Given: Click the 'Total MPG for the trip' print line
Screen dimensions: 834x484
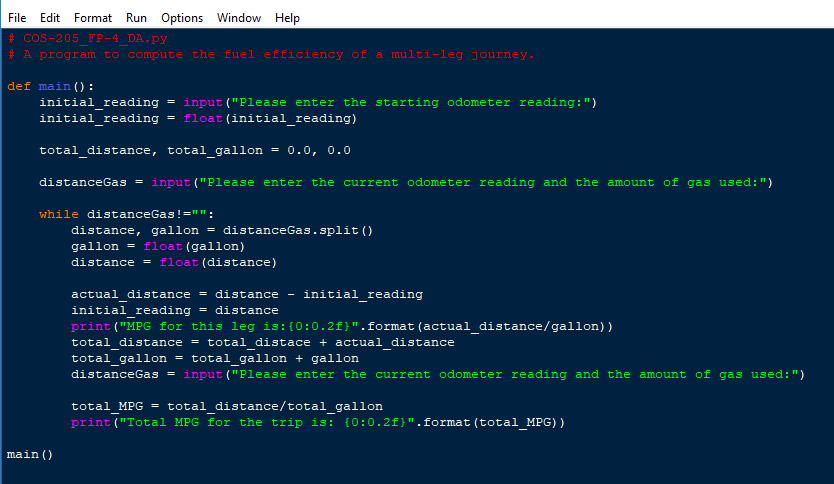Looking at the screenshot, I should pyautogui.click(x=318, y=422).
